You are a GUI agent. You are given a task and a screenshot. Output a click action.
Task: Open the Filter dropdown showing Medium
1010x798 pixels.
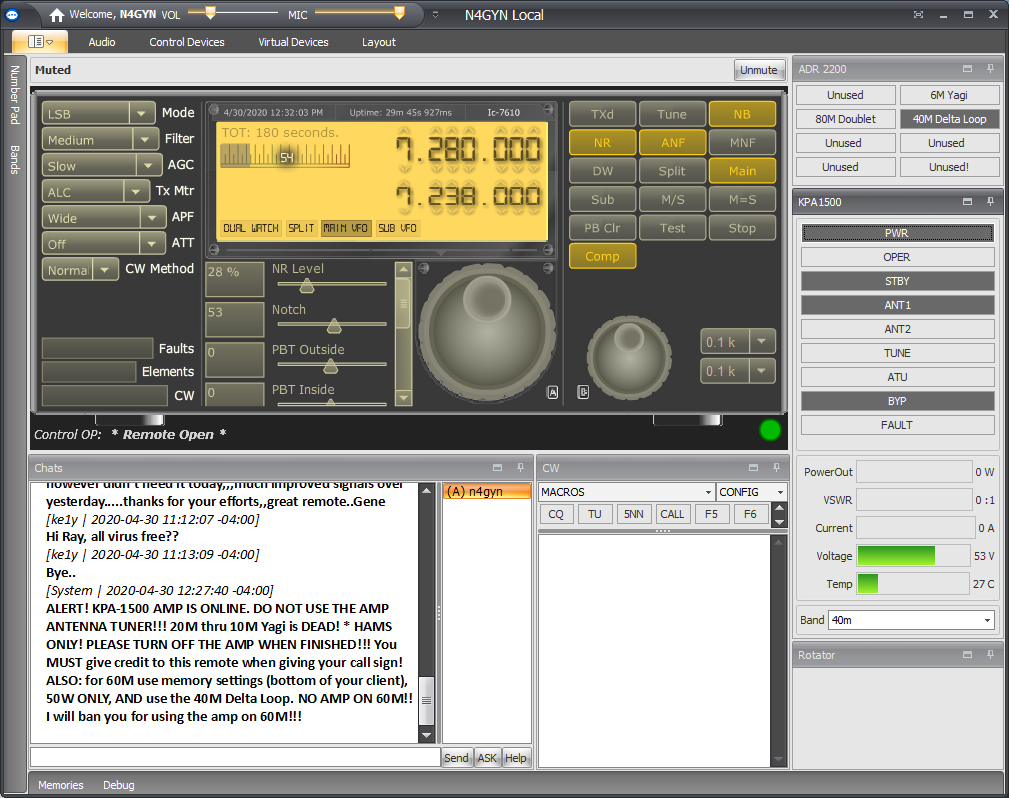100,139
